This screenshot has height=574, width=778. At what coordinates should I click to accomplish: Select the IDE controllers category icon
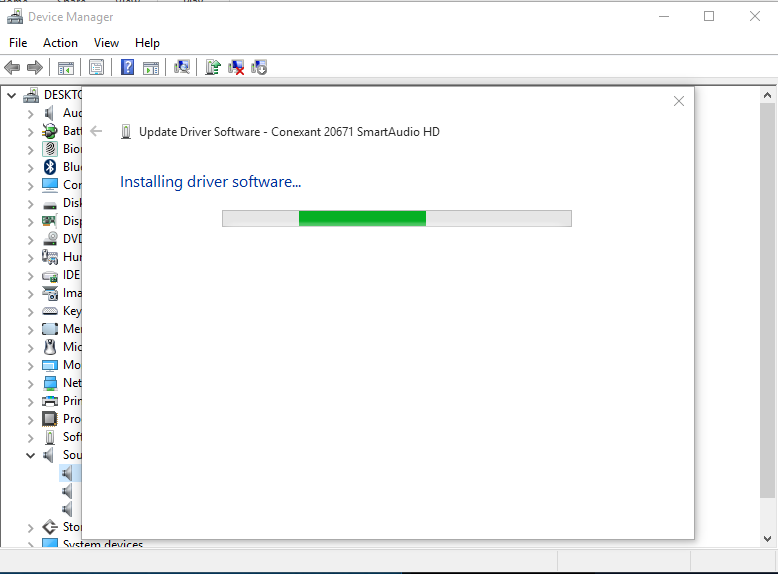(x=50, y=276)
